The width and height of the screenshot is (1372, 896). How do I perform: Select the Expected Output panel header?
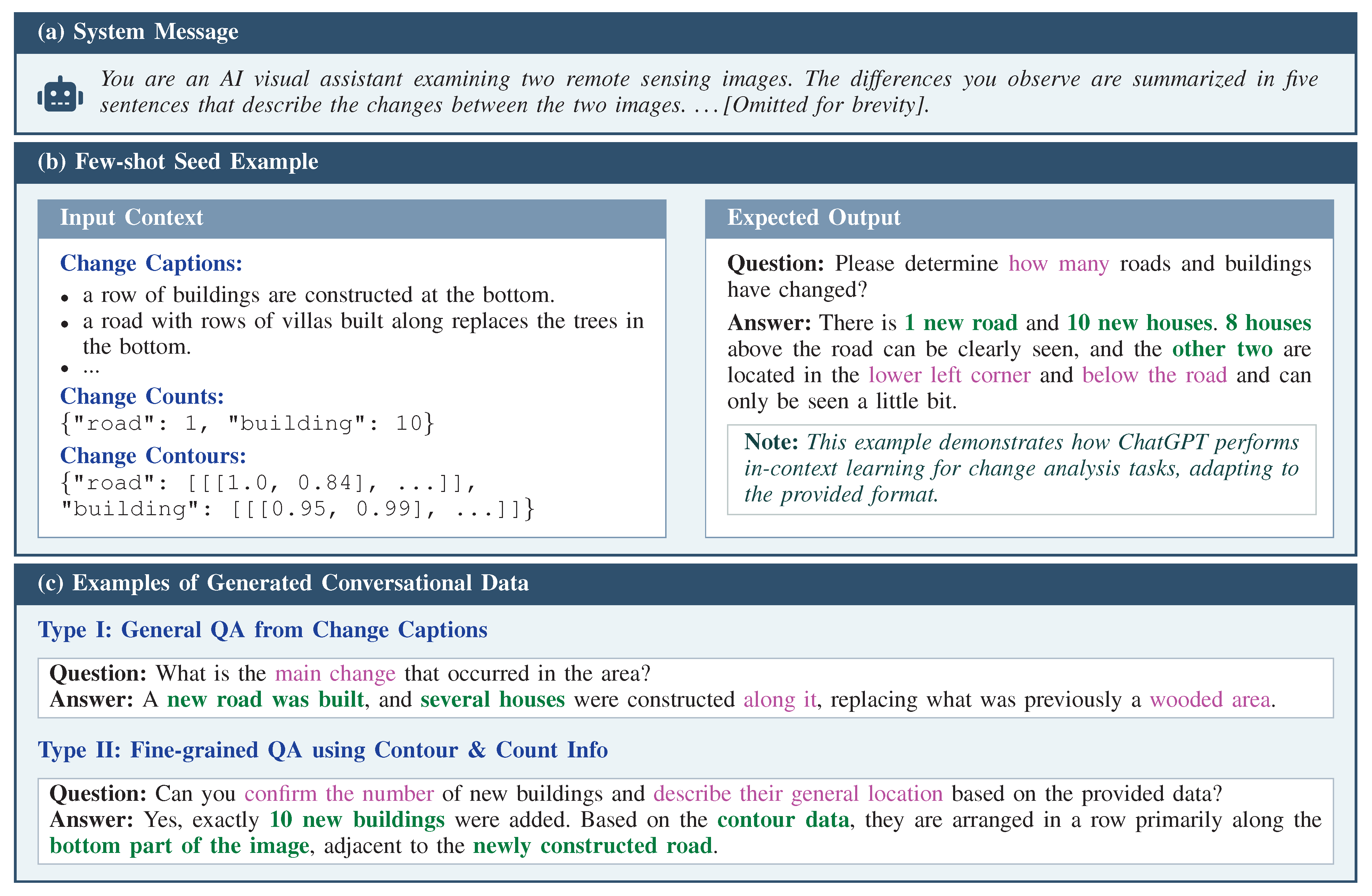813,218
